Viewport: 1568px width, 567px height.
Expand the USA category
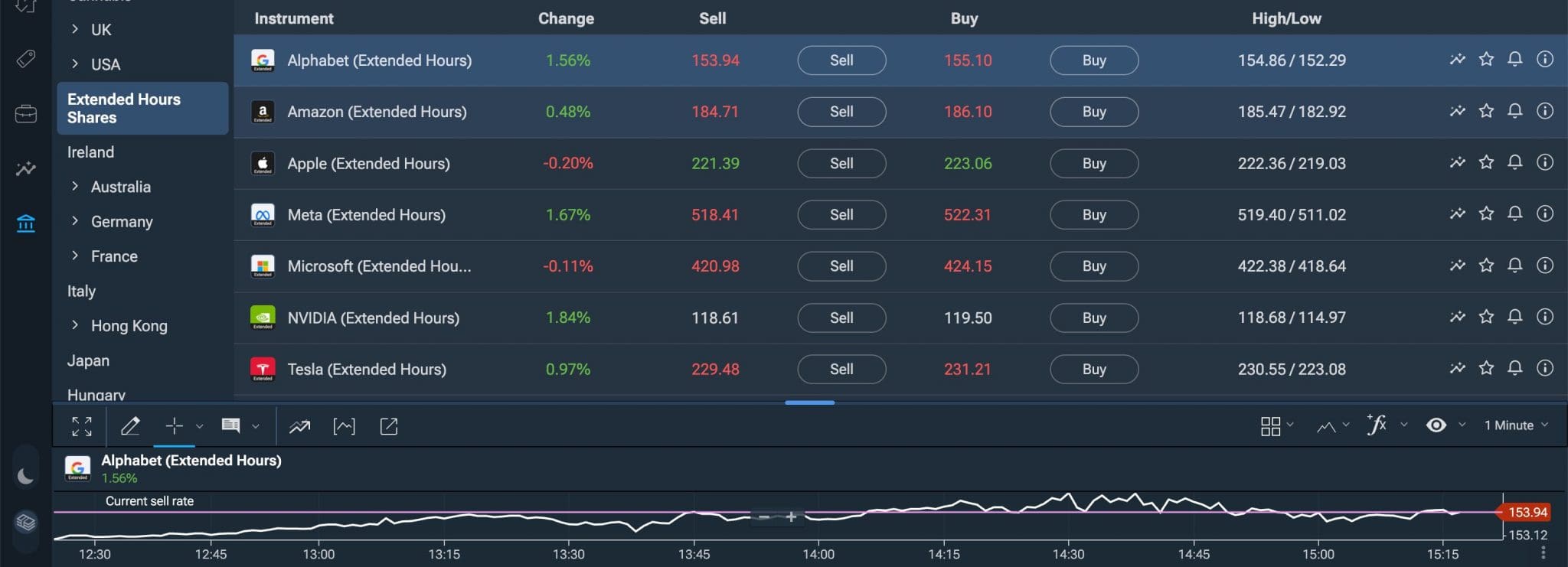pyautogui.click(x=74, y=64)
